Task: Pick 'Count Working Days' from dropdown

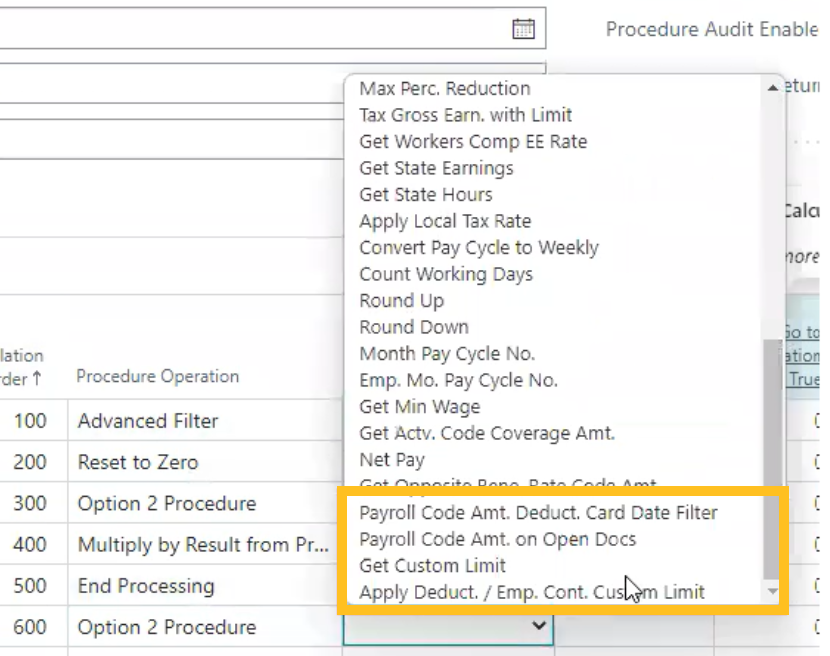Action: click(x=446, y=274)
